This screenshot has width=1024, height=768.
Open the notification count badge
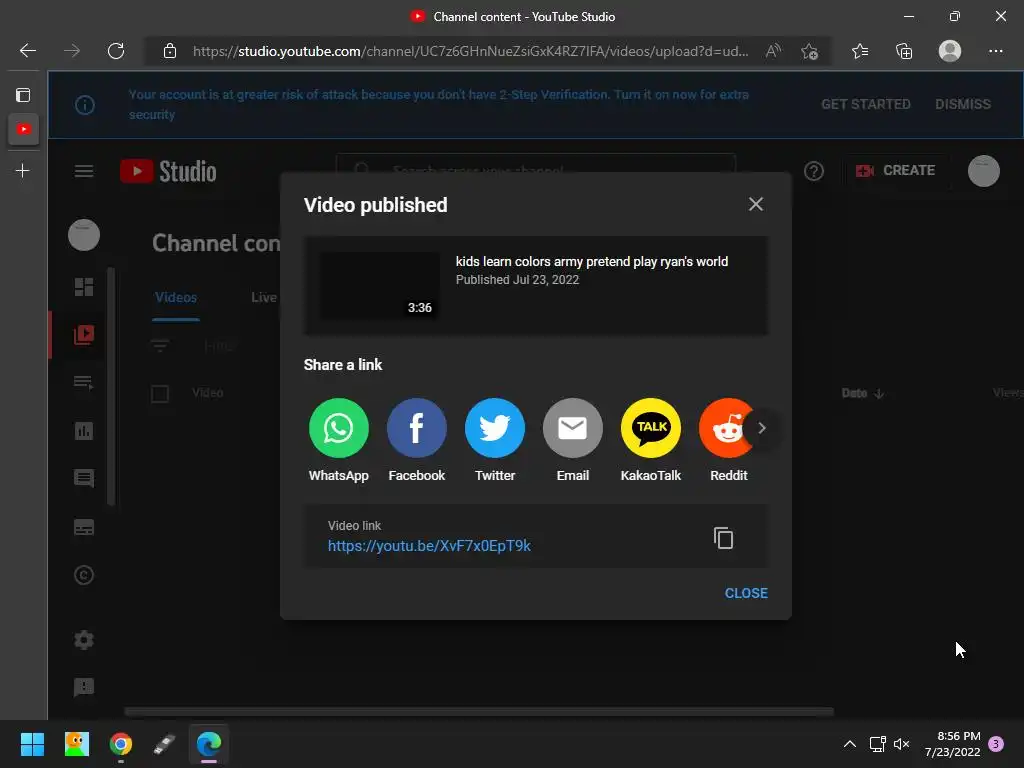click(996, 744)
